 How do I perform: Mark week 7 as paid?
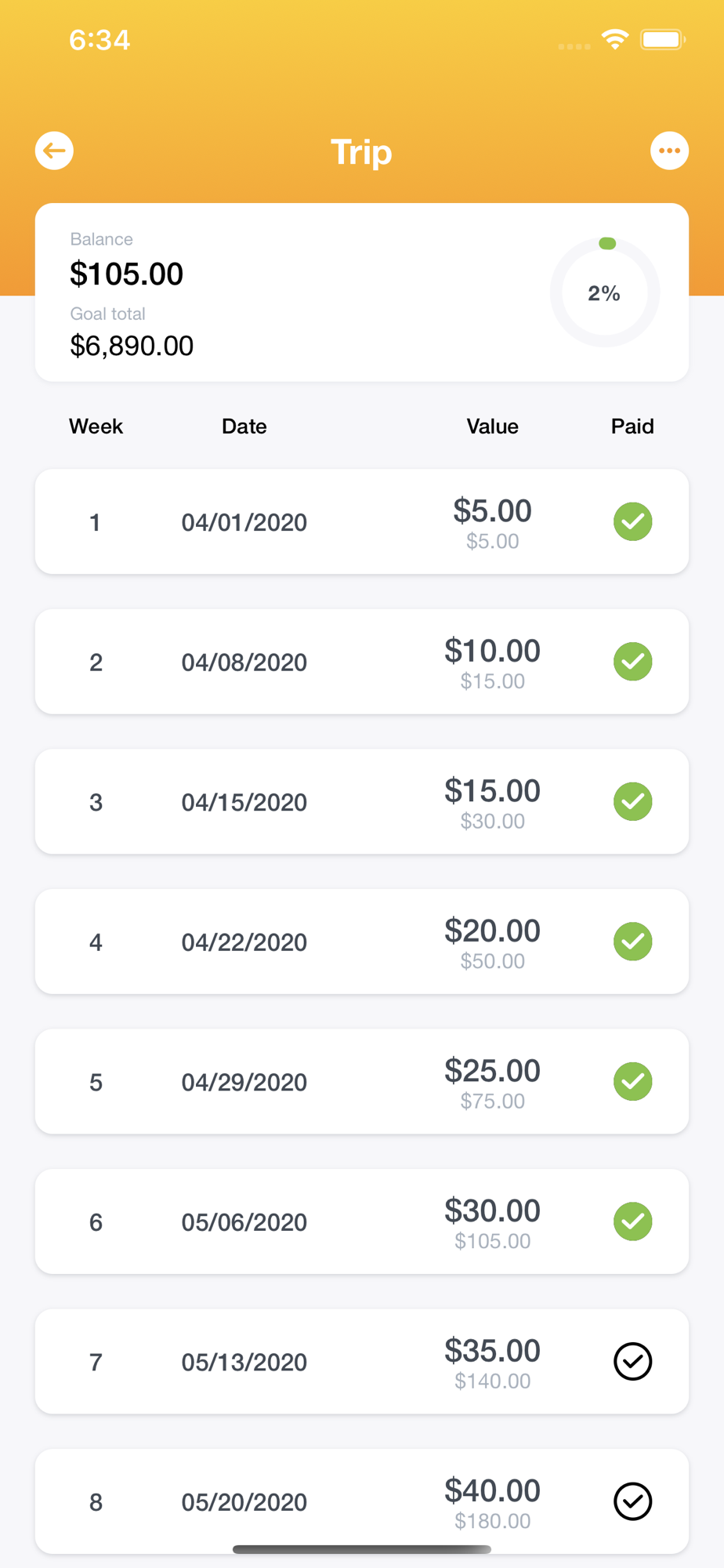632,1361
